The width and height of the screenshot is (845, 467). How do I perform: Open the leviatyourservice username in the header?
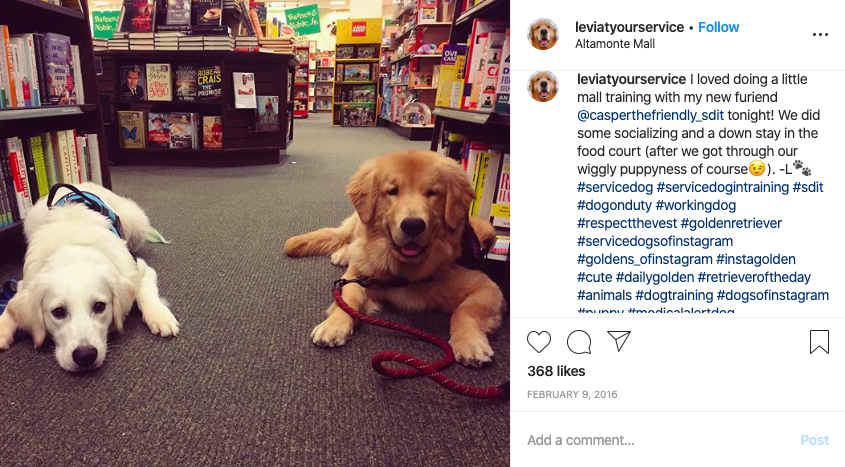(x=629, y=27)
